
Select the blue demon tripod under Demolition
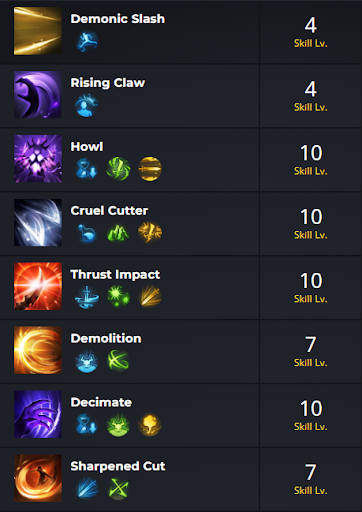[x=86, y=361]
